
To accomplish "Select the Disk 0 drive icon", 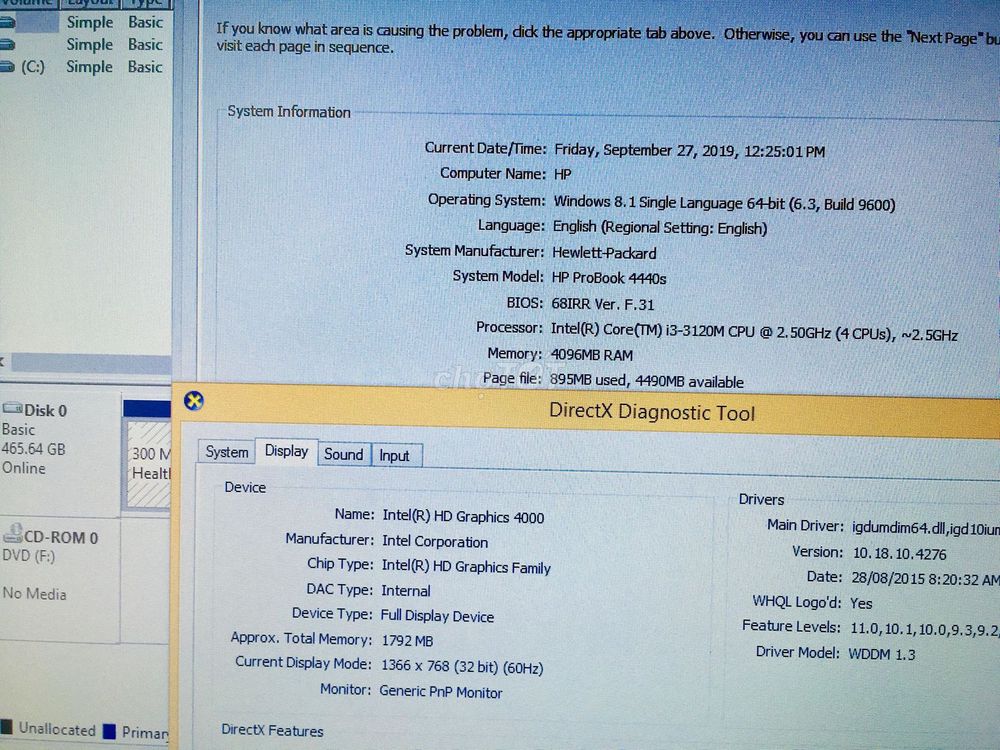I will click(x=12, y=409).
